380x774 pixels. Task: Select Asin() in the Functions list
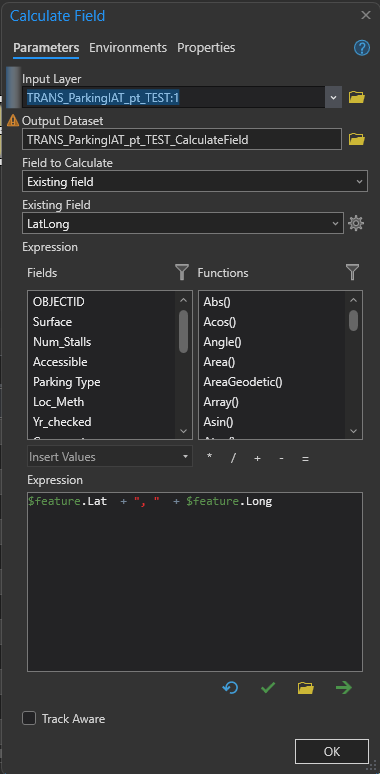(x=218, y=422)
